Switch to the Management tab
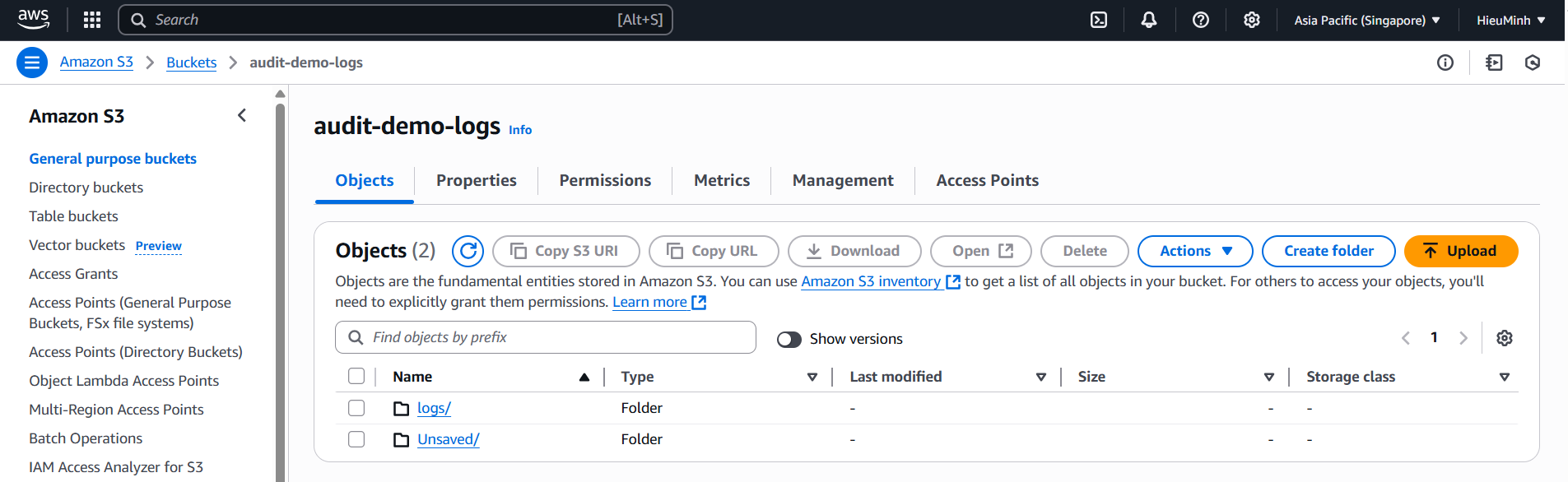1568x482 pixels. [843, 180]
